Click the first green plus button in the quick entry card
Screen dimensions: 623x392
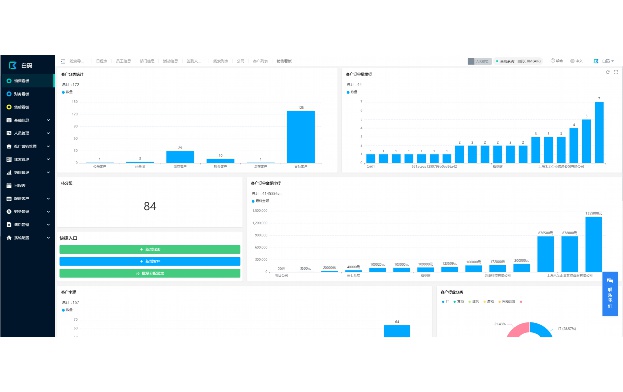(150, 249)
